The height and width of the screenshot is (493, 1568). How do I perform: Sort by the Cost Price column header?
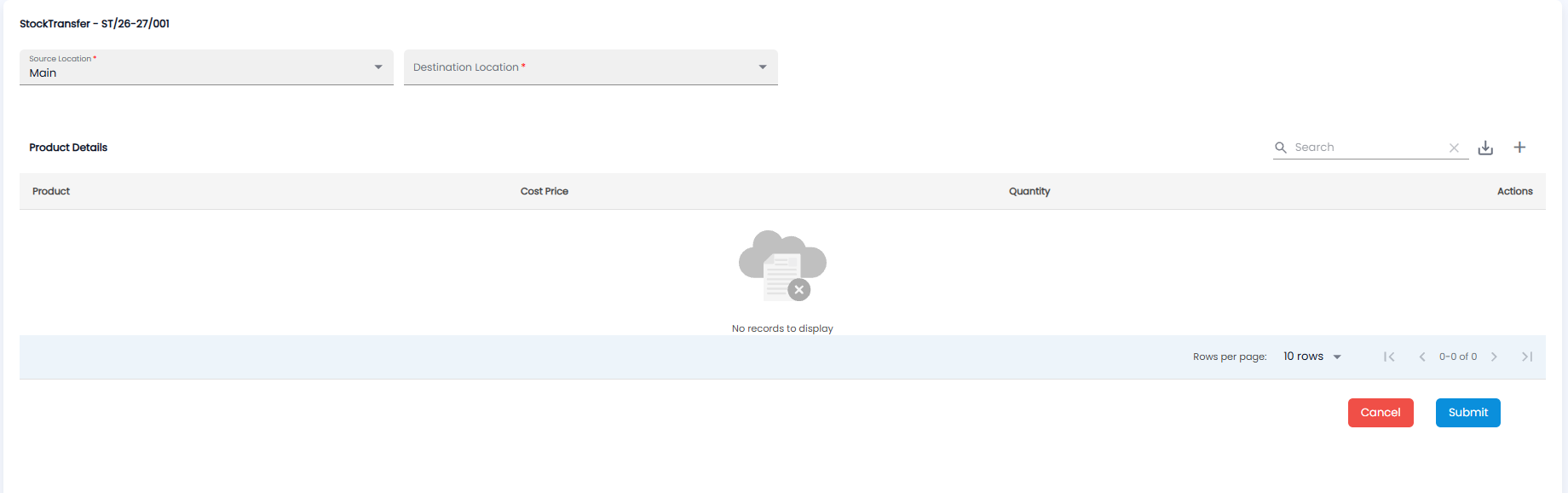545,191
